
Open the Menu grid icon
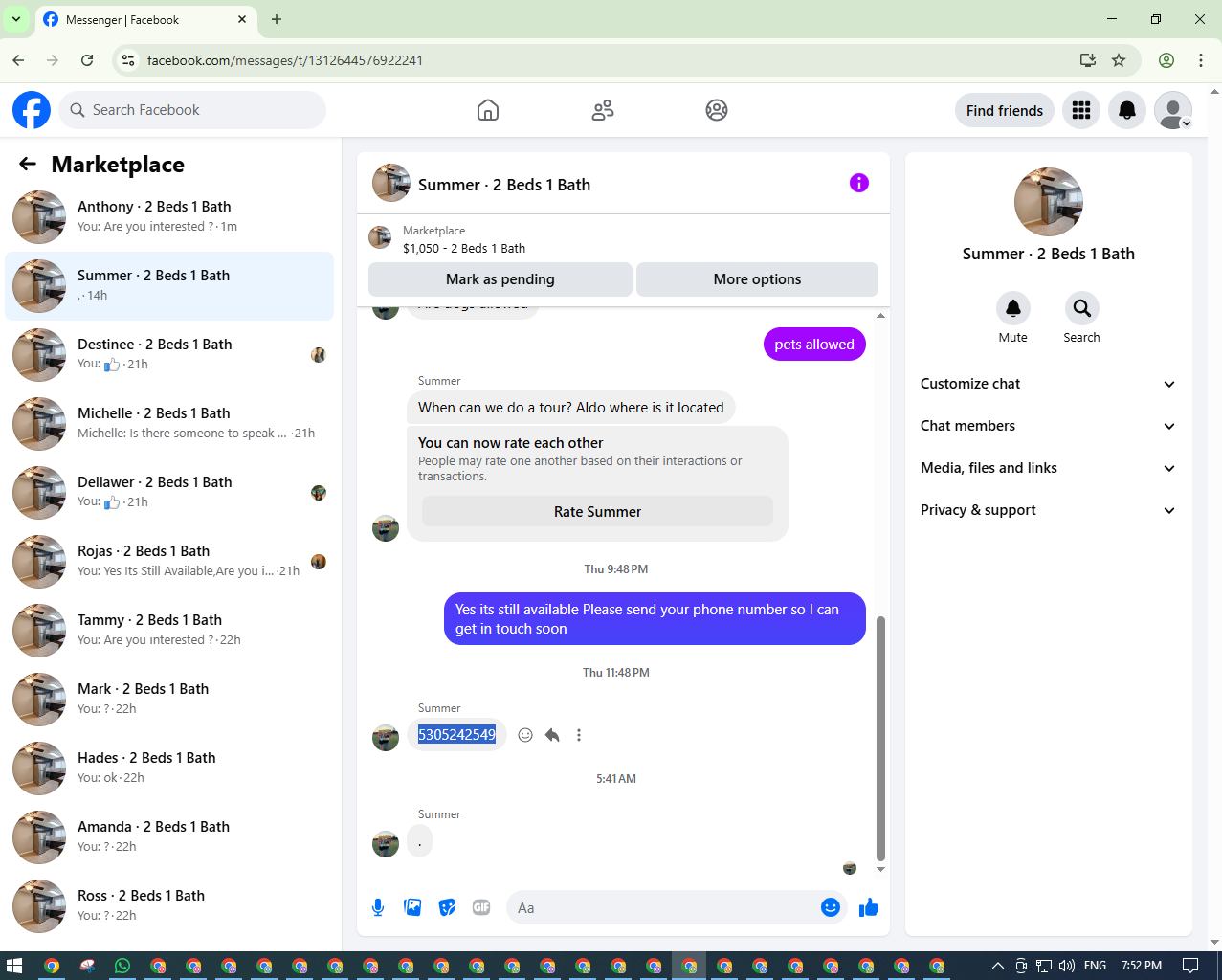pyautogui.click(x=1081, y=110)
